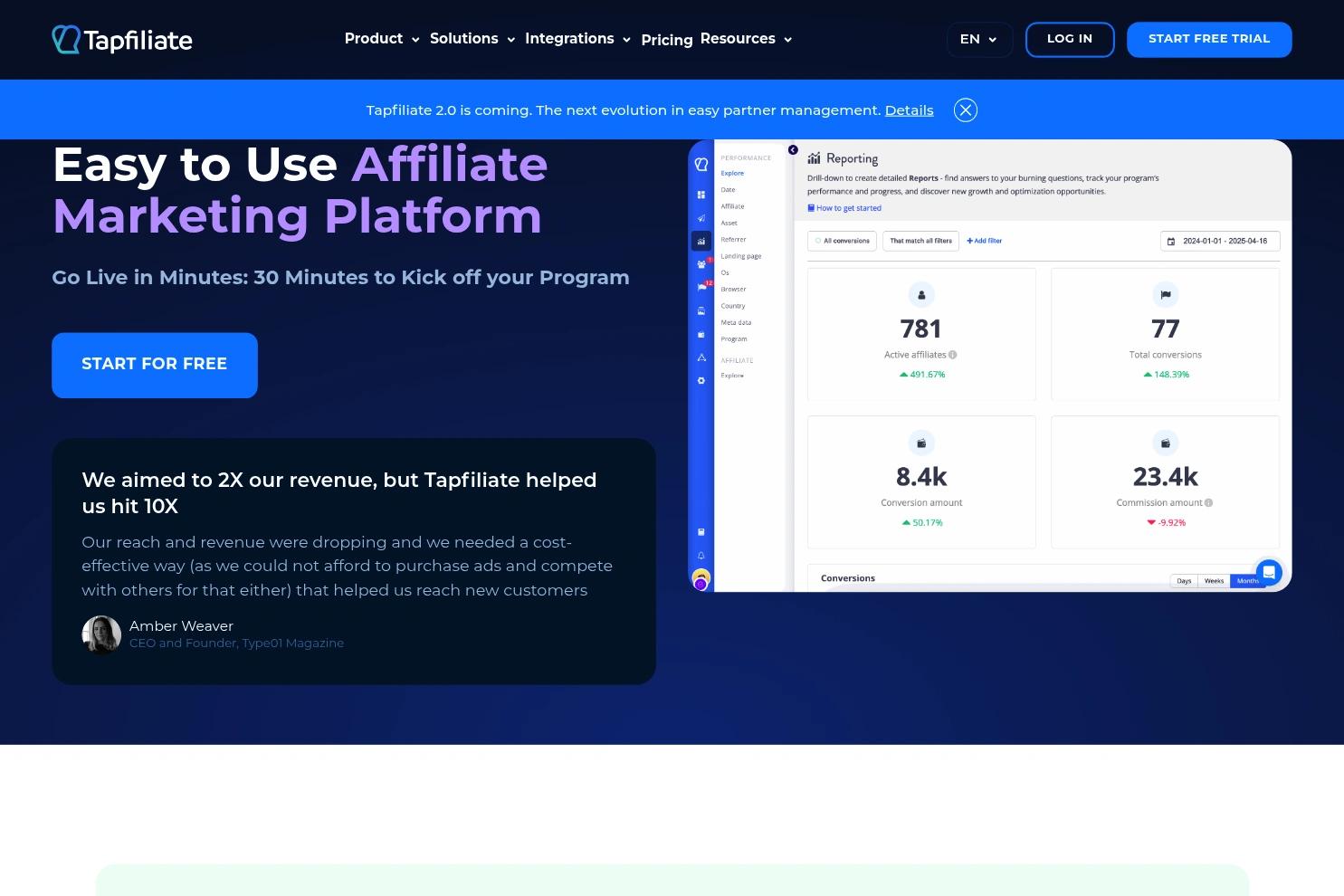Select the Weeks toggle on Conversions chart

(x=1214, y=581)
